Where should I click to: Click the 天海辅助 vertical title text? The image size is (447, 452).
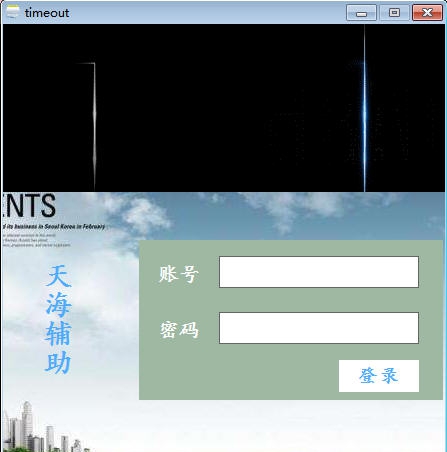pyautogui.click(x=58, y=319)
